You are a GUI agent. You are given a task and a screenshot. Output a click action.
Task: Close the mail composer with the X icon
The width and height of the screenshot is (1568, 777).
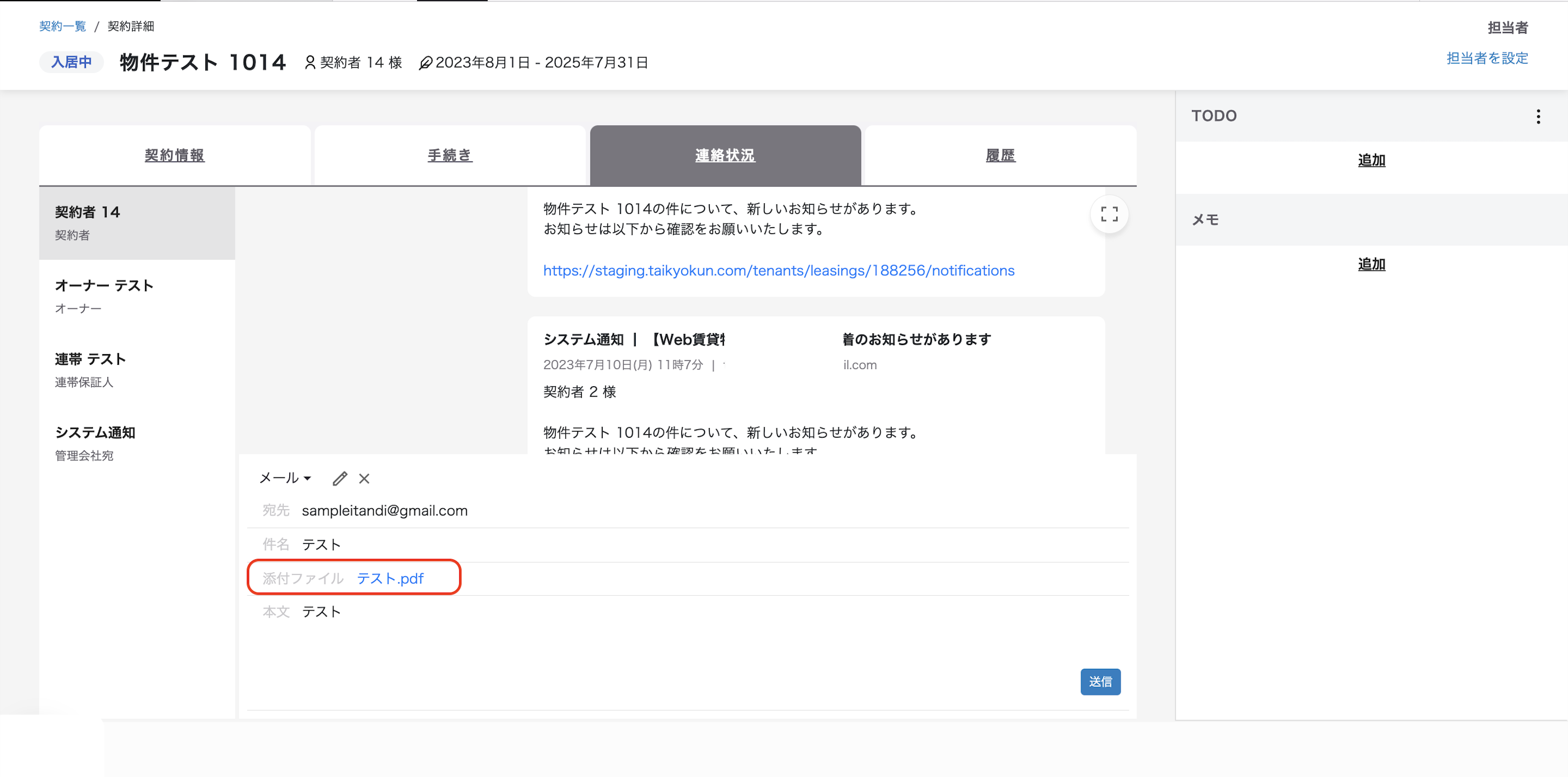364,479
